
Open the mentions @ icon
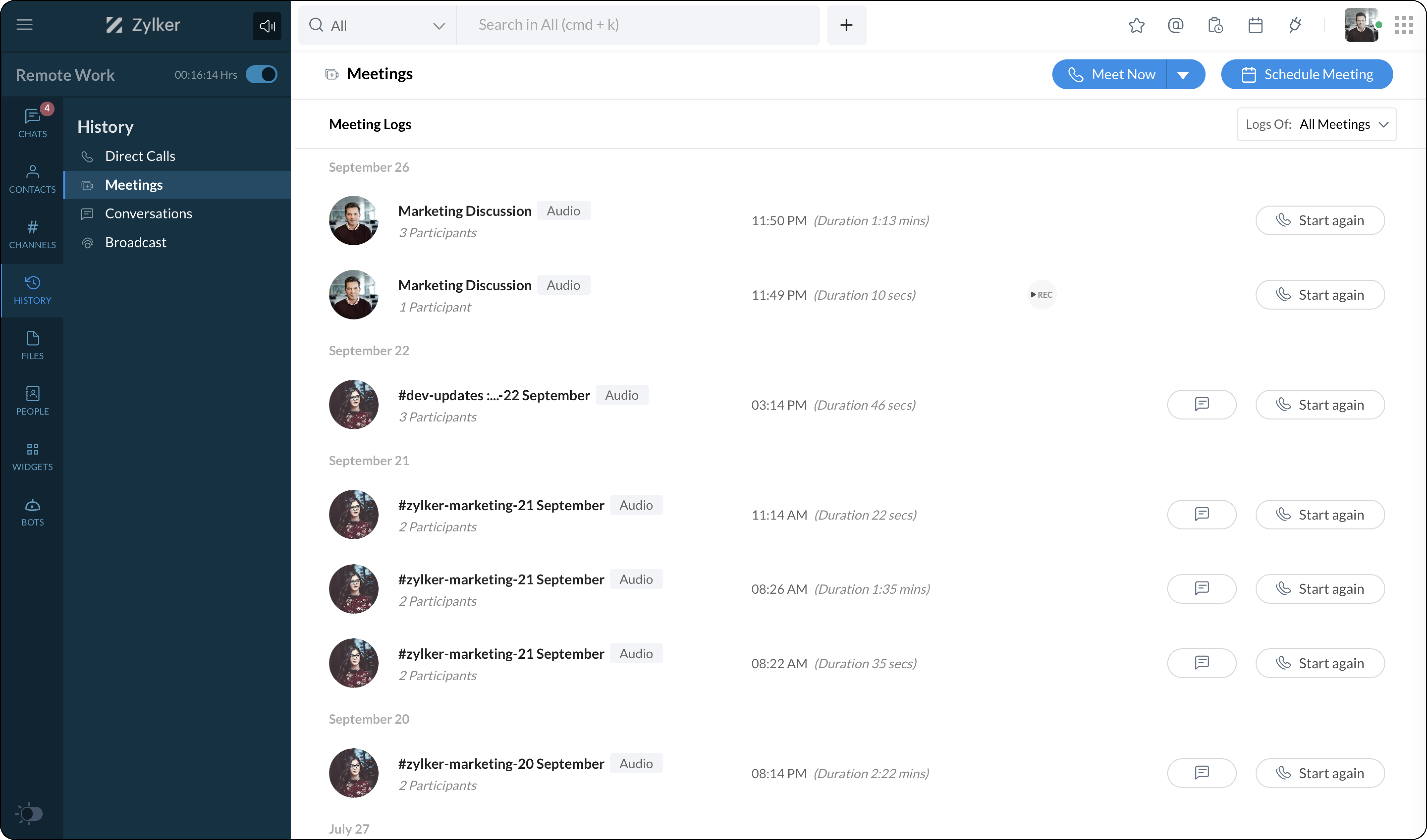[x=1176, y=26]
